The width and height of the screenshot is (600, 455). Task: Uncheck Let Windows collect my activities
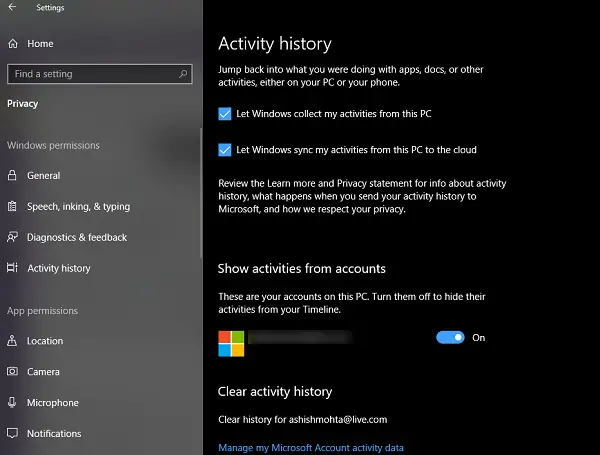[x=225, y=114]
